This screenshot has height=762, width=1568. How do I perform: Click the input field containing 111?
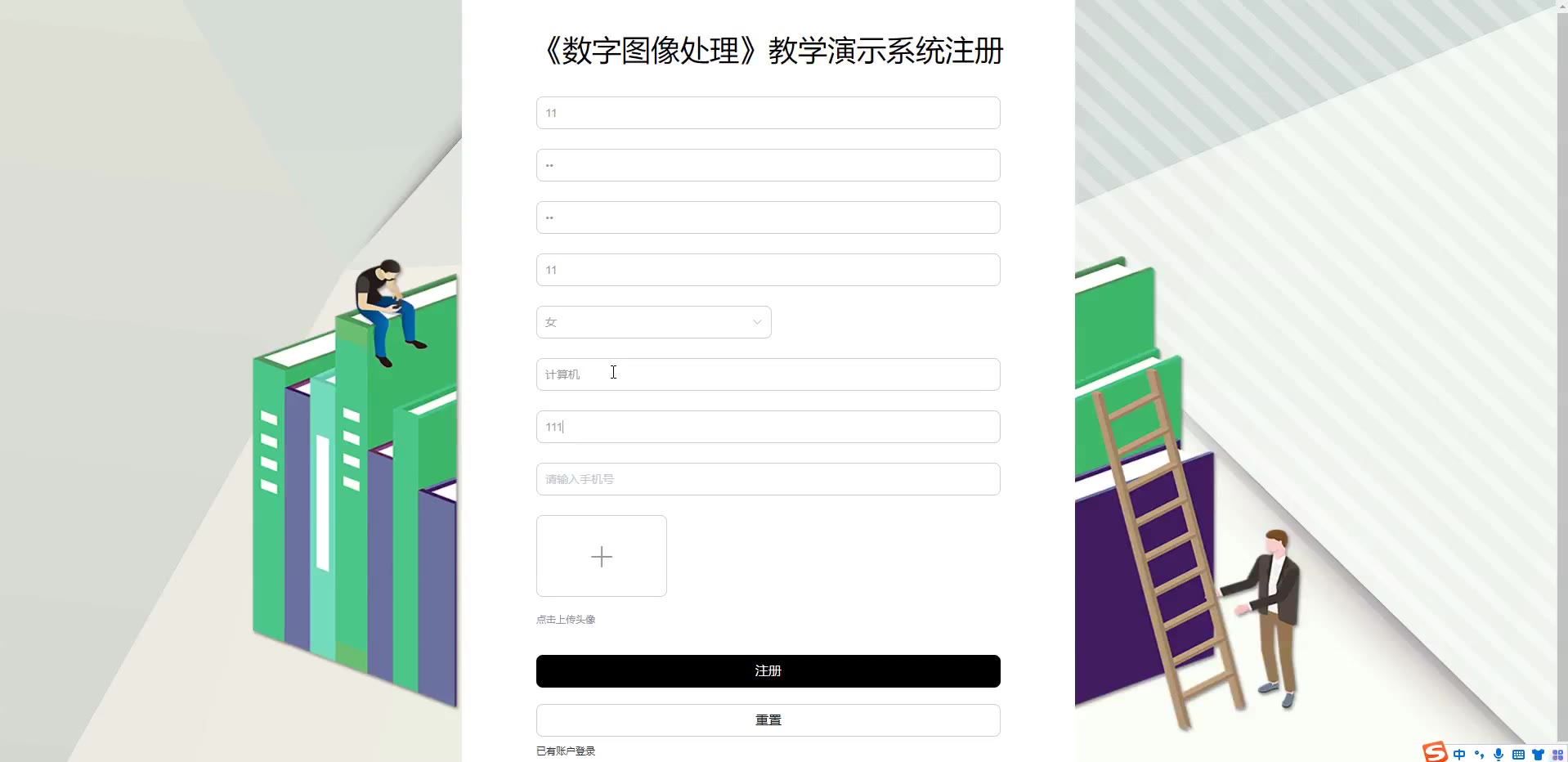[x=768, y=427]
